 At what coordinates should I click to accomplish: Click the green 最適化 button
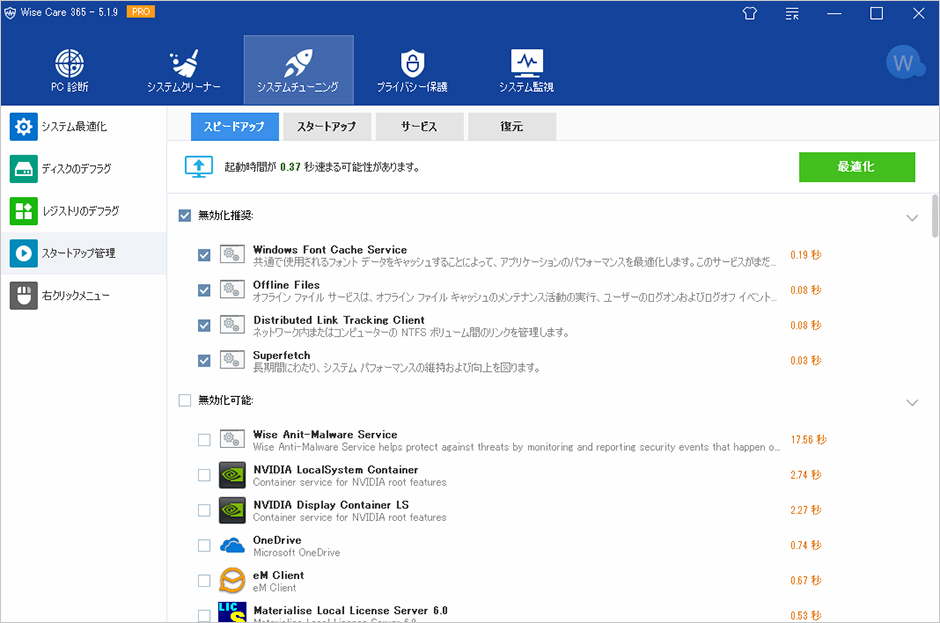857,167
